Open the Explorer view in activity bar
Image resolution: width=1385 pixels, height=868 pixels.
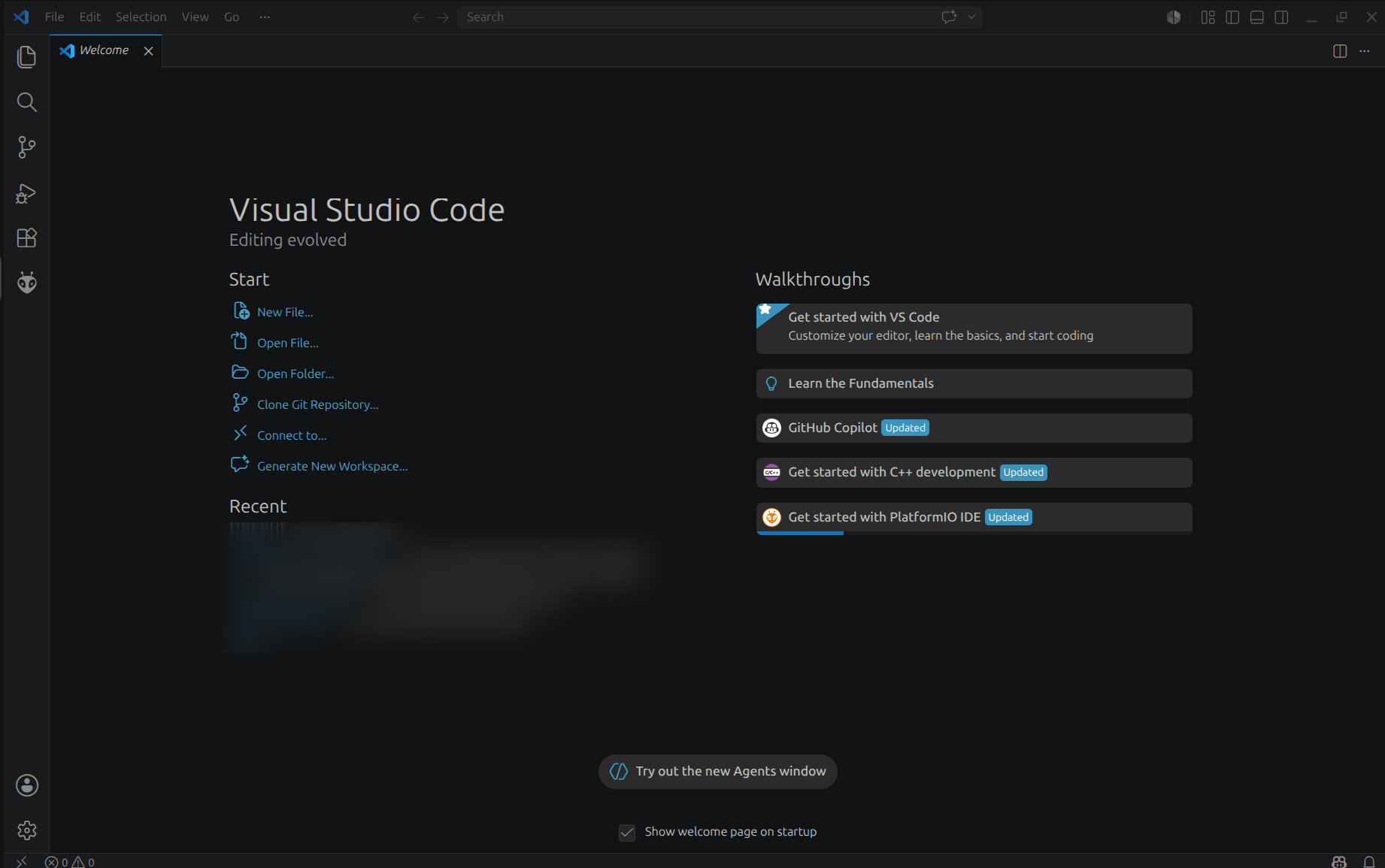[x=26, y=57]
